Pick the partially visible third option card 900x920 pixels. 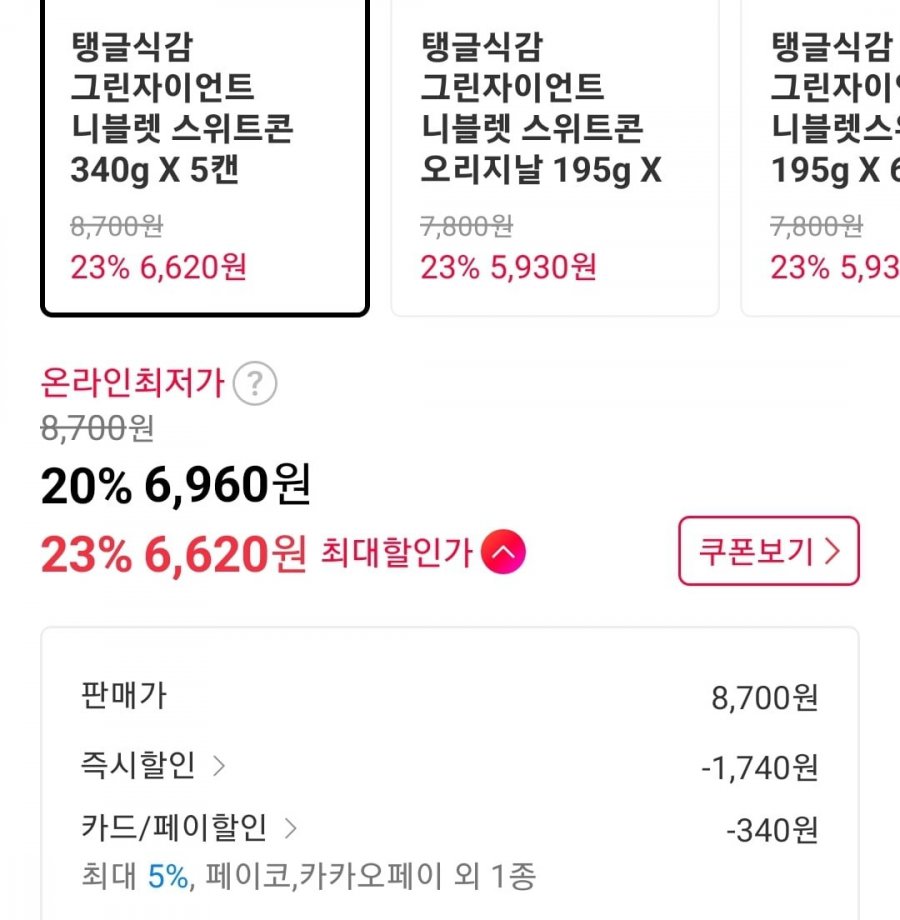pyautogui.click(x=825, y=155)
